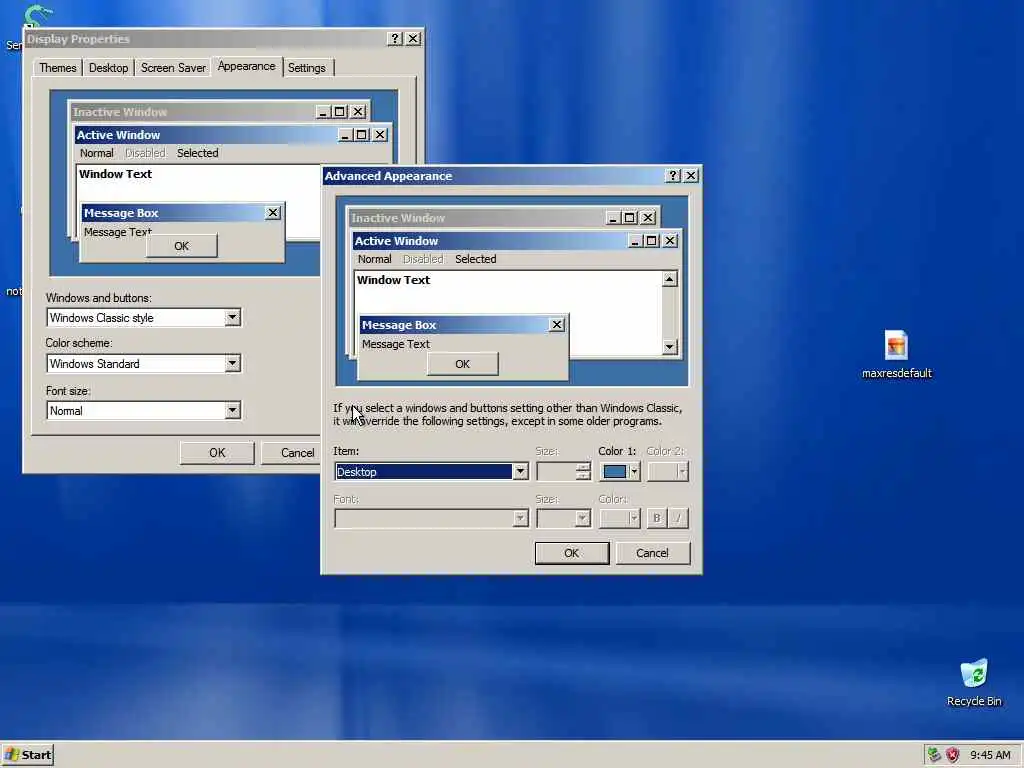Open the Settings tab
1024x768 pixels.
pos(306,68)
